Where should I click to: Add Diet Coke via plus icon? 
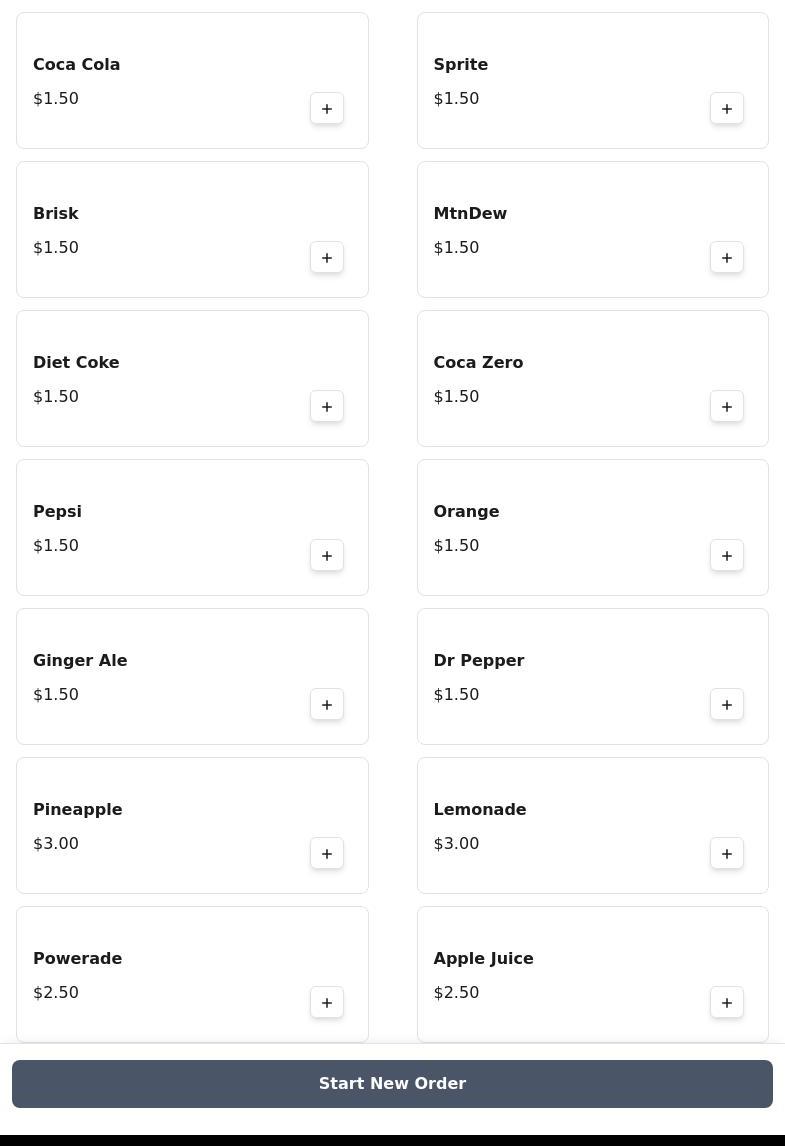click(x=327, y=407)
